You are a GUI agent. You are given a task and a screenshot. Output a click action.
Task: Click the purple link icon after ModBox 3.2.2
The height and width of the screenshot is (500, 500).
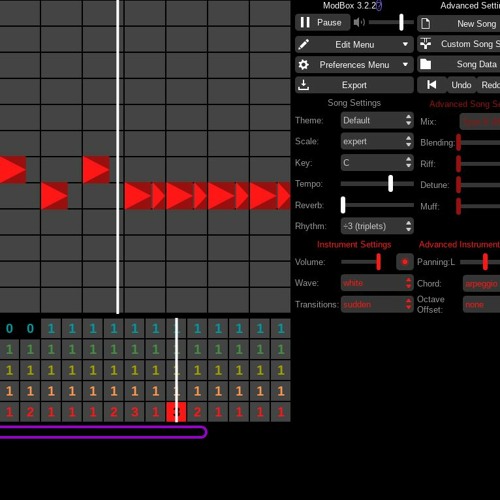pyautogui.click(x=379, y=6)
